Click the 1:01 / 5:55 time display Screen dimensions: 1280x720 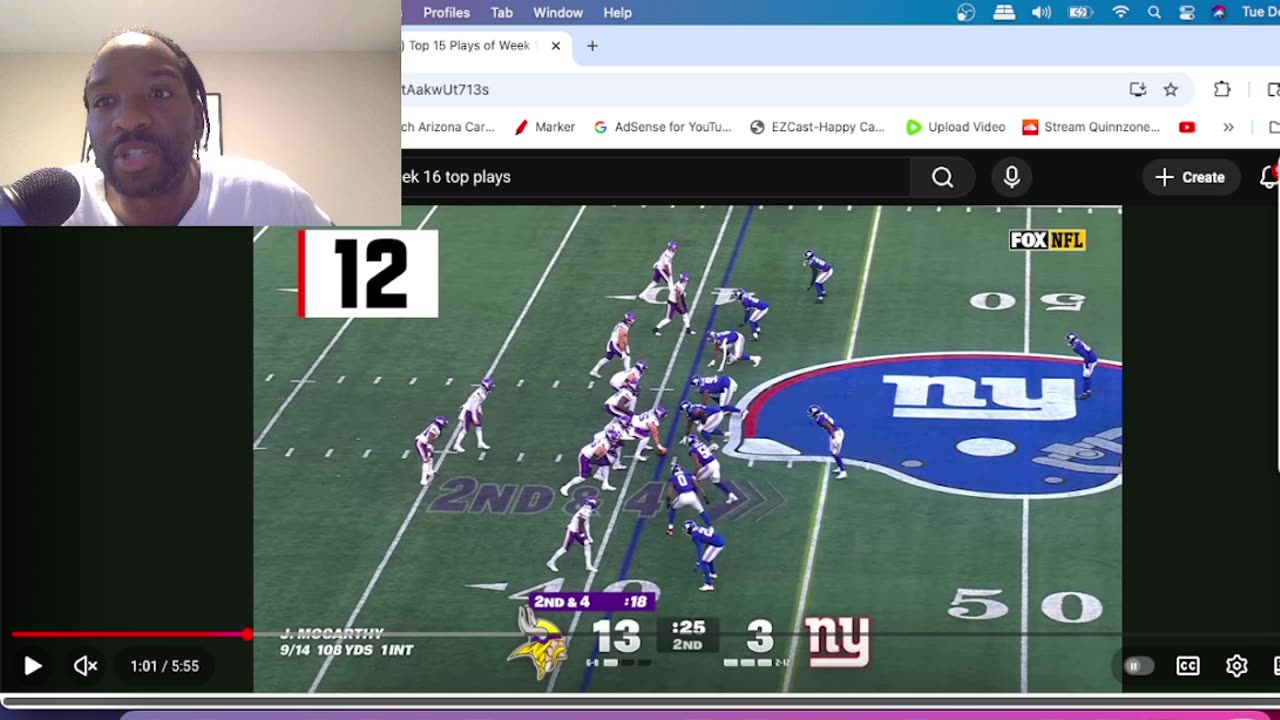[x=164, y=666]
